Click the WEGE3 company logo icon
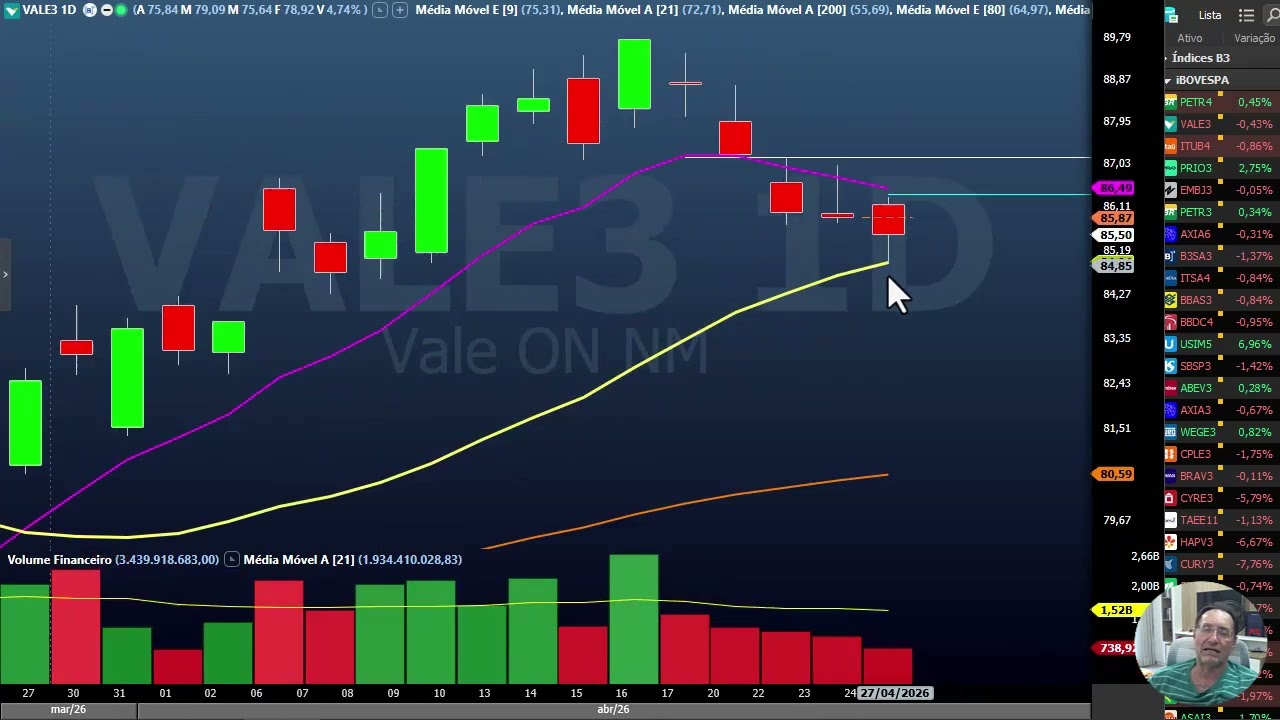The image size is (1280, 720). pos(1171,432)
